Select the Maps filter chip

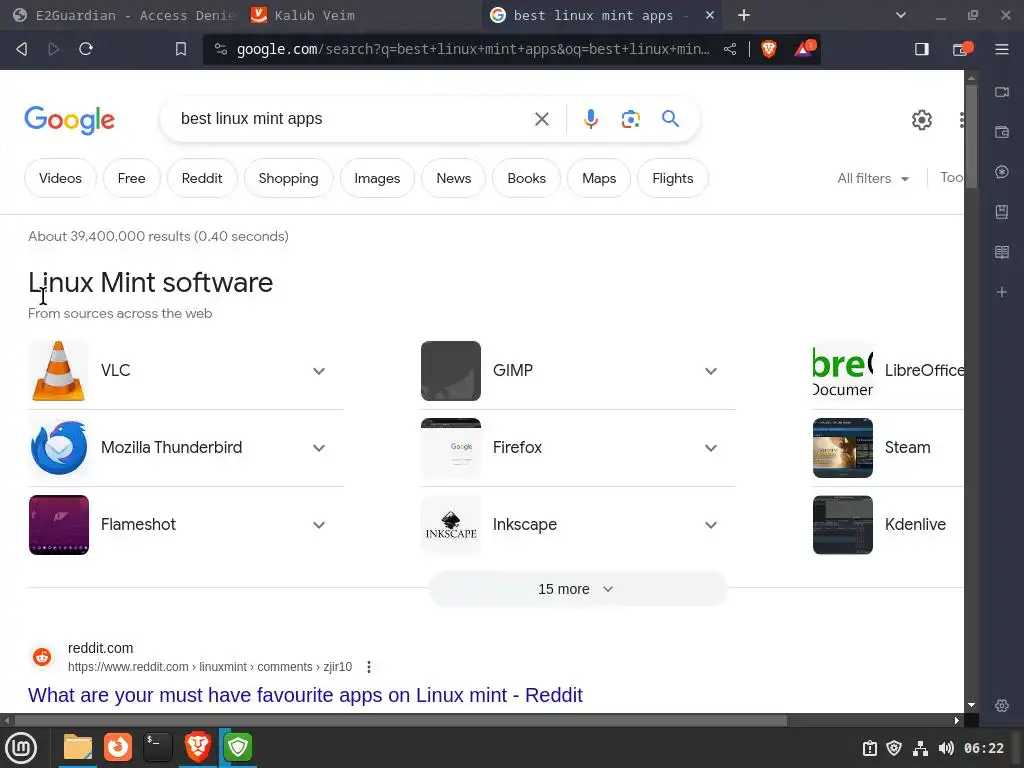click(599, 178)
